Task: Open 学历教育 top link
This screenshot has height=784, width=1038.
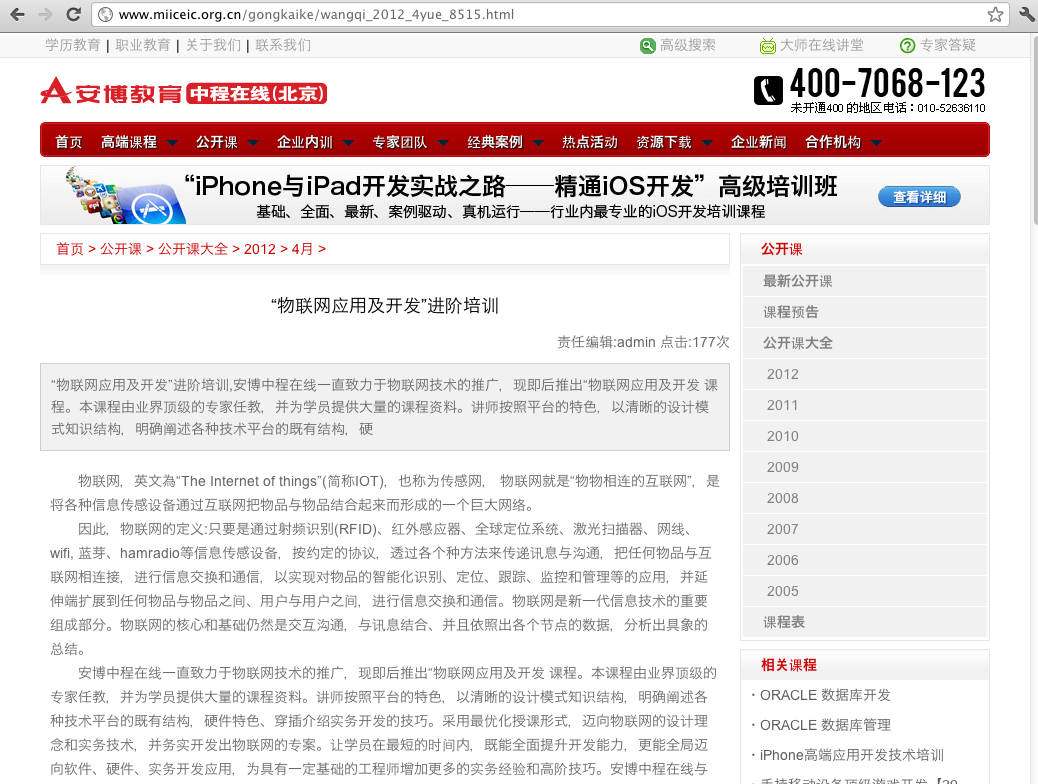Action: [73, 45]
